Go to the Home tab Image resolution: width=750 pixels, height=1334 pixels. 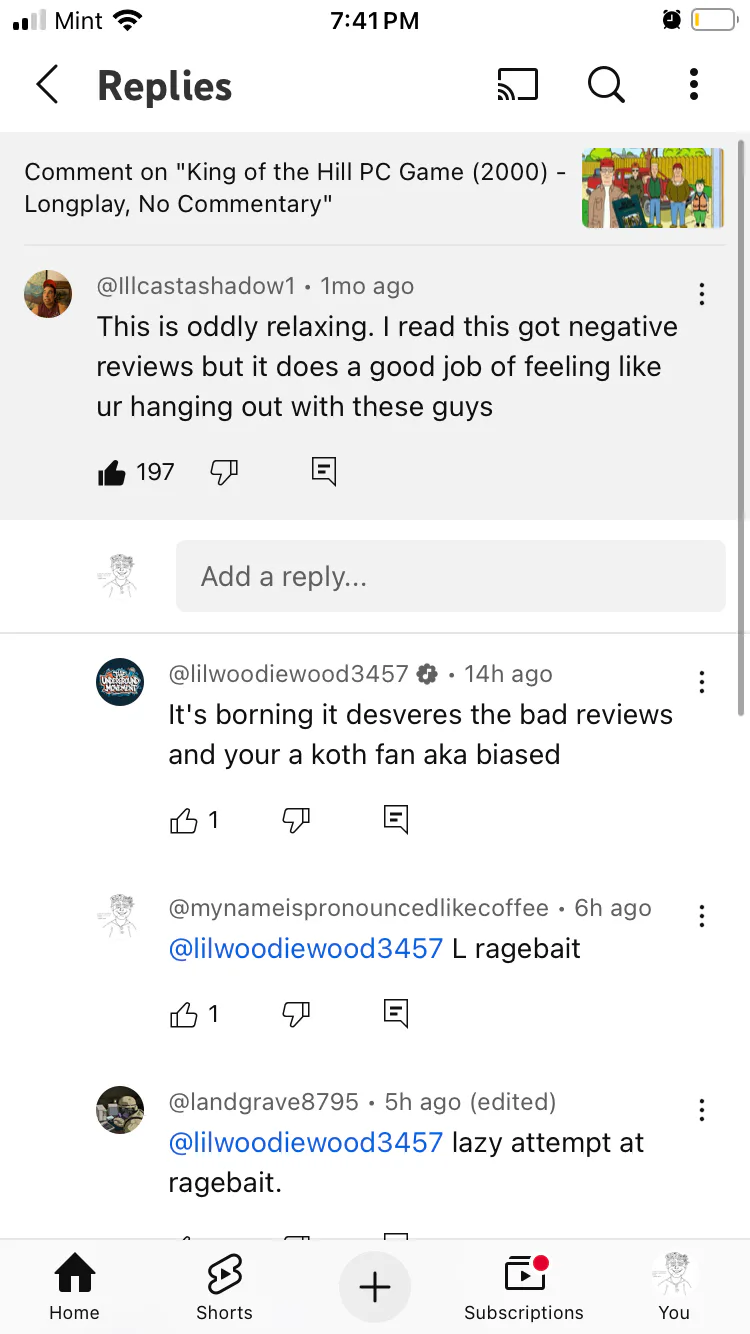coord(75,1288)
